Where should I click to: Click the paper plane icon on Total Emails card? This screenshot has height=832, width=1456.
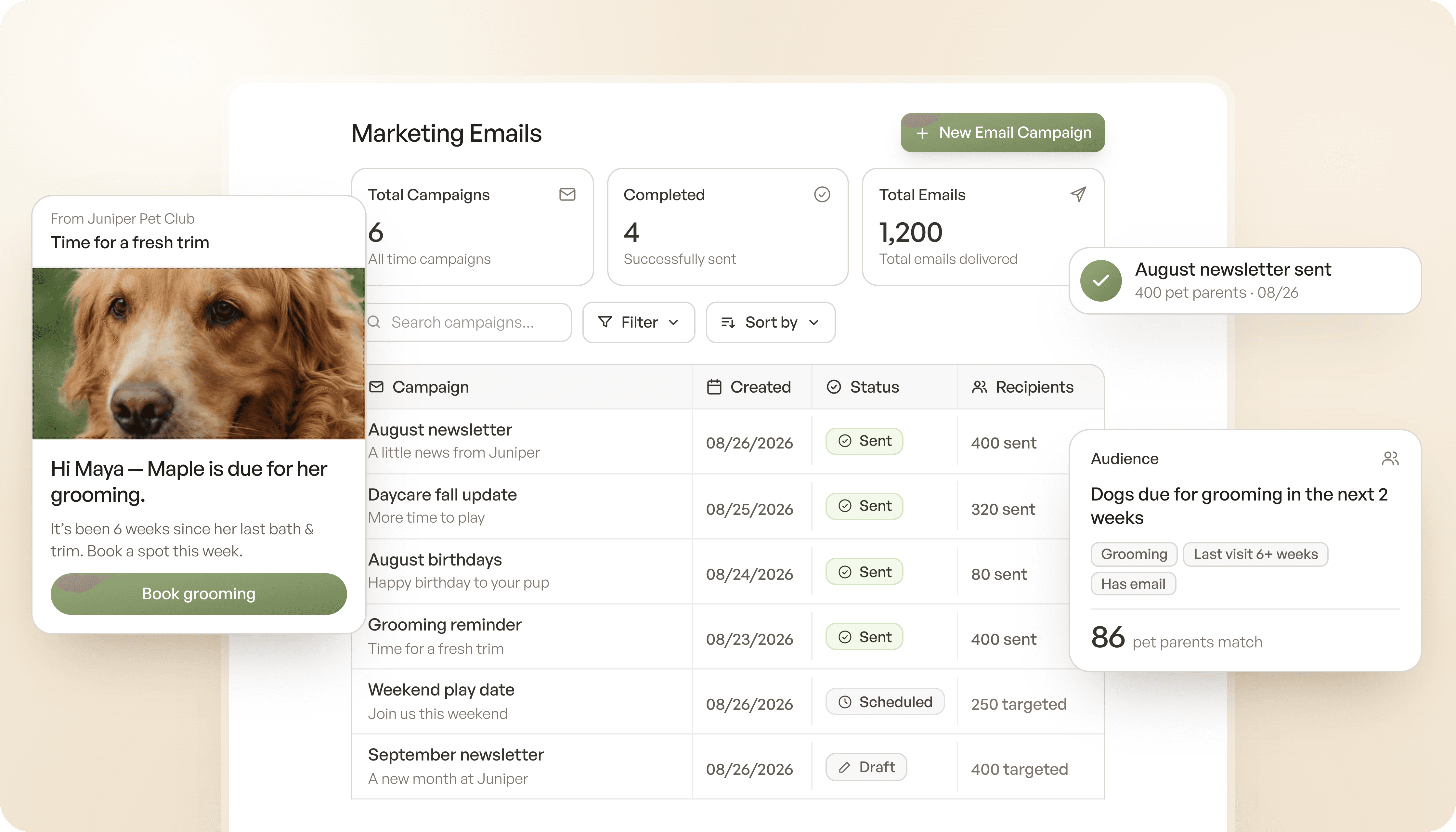pyautogui.click(x=1078, y=194)
